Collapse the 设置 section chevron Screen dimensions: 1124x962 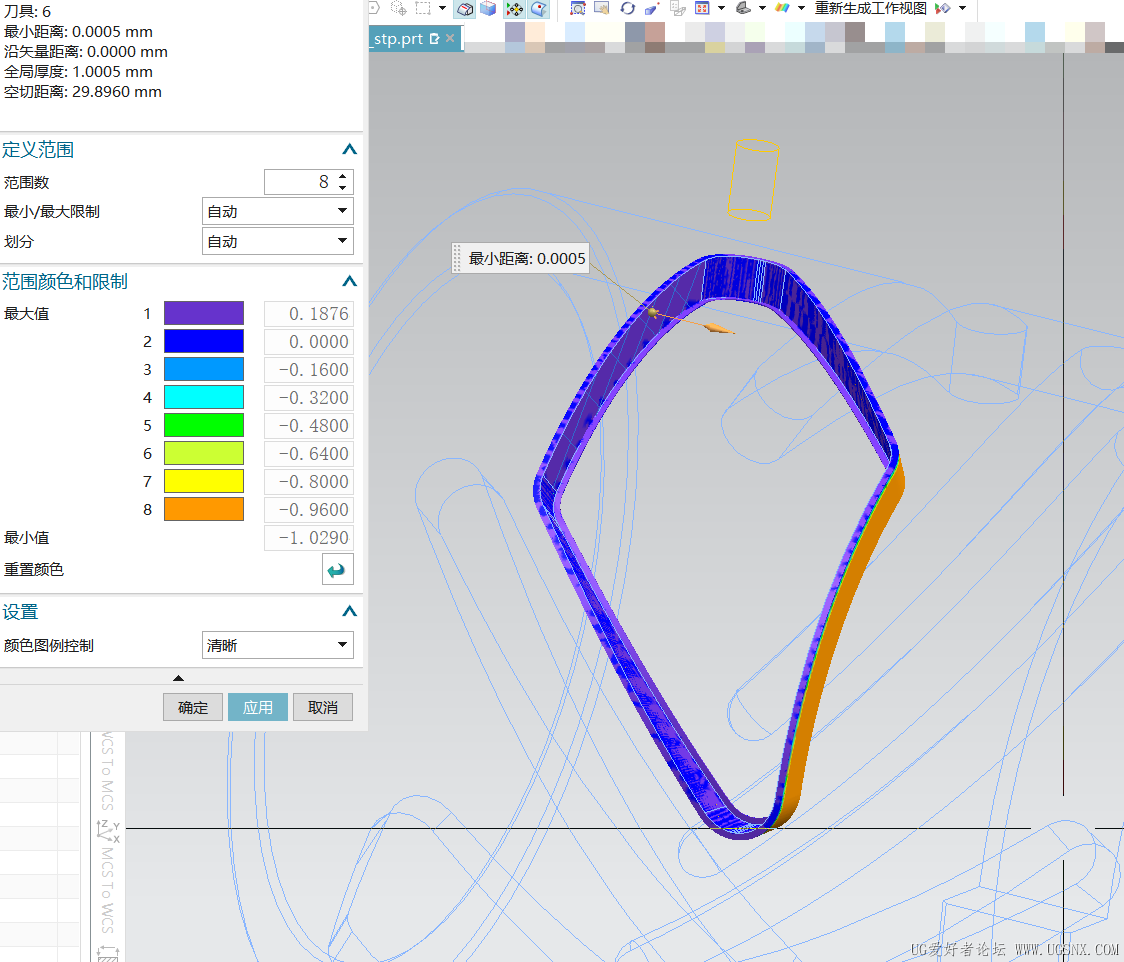point(349,611)
